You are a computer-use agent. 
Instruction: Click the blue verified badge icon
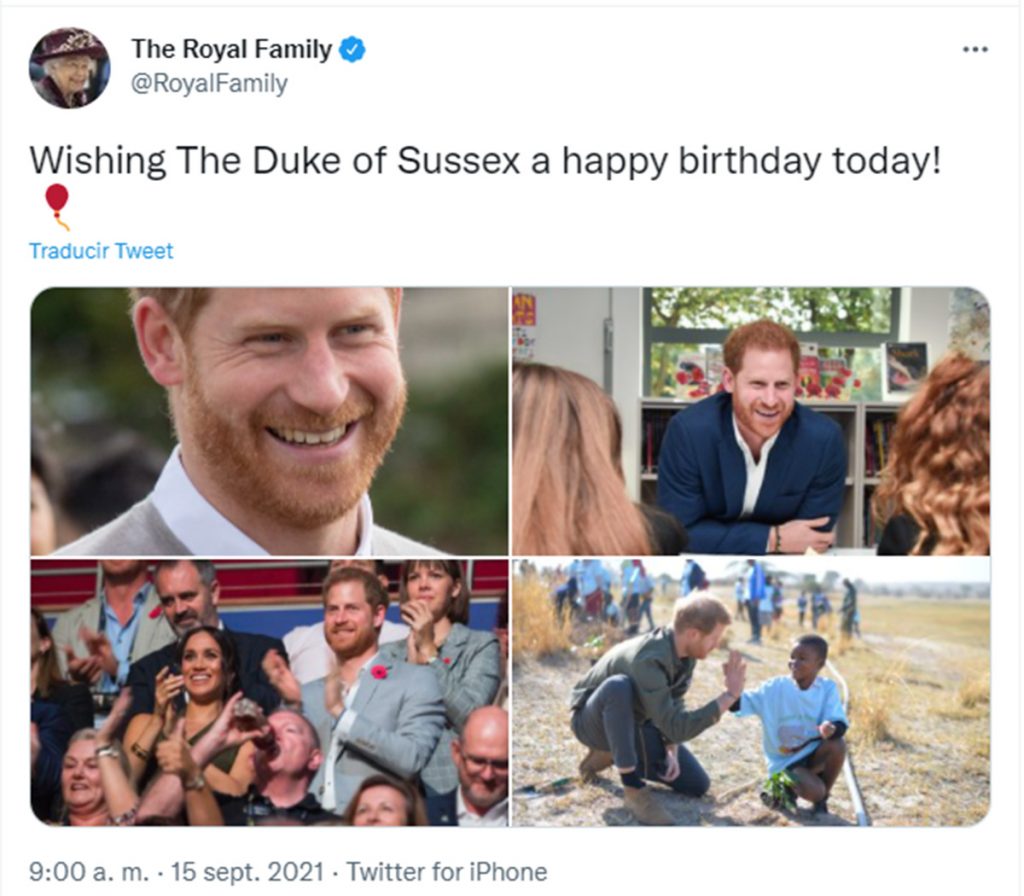[353, 50]
